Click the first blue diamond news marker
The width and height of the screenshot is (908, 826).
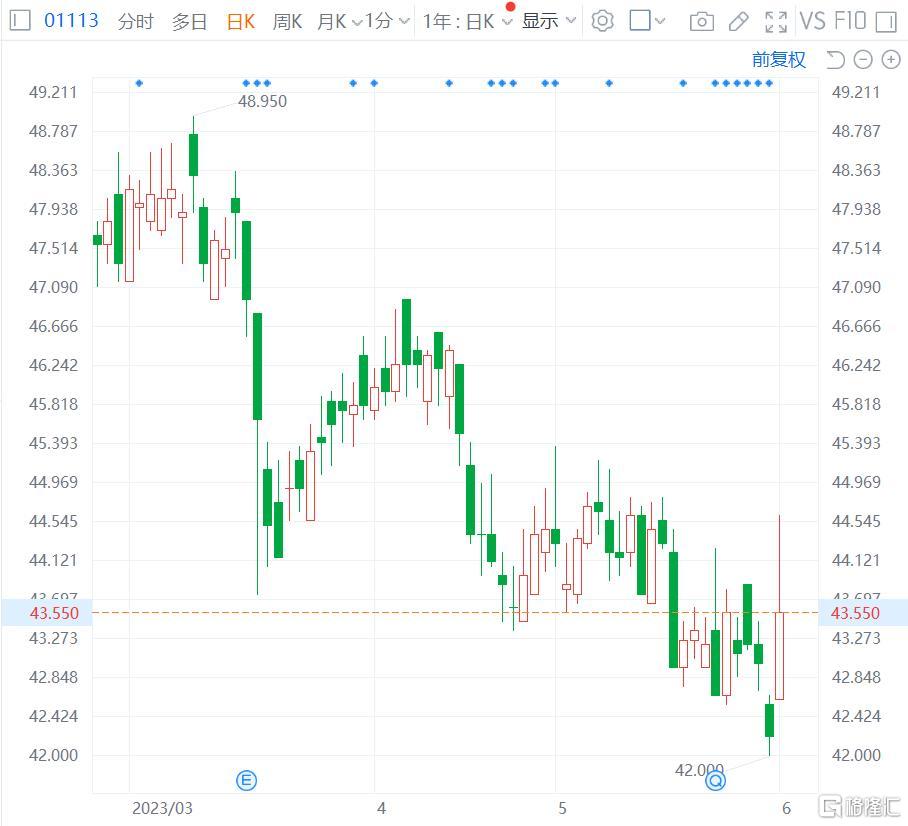tap(139, 83)
